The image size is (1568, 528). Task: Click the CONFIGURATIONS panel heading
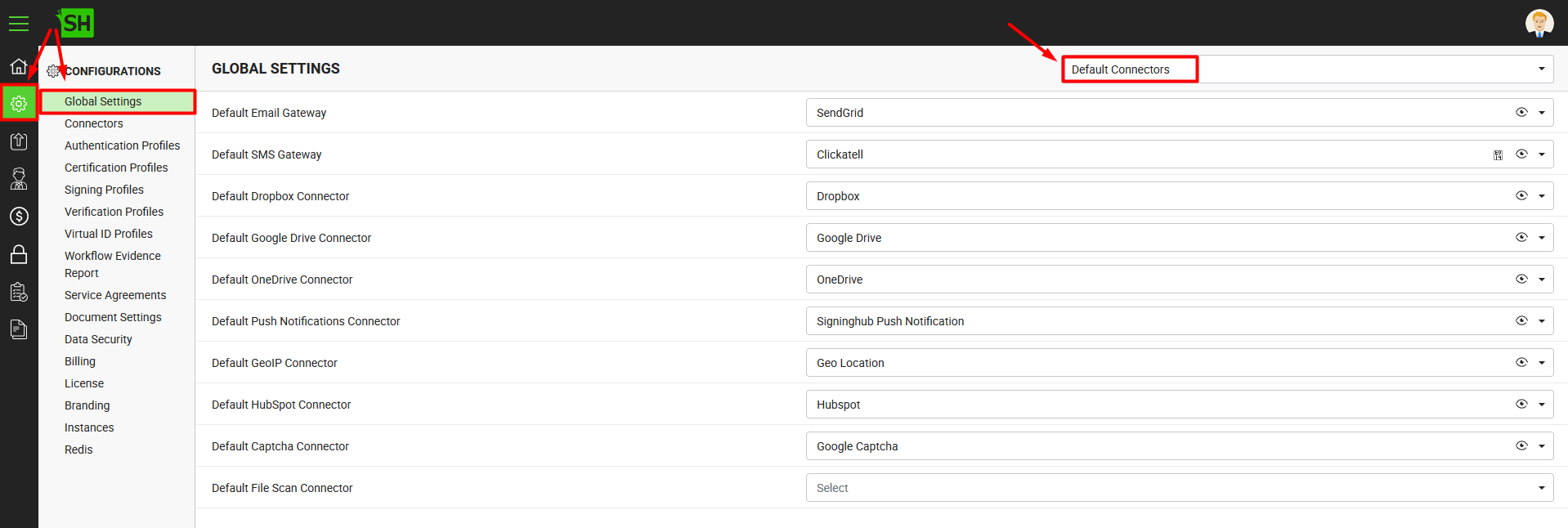113,71
